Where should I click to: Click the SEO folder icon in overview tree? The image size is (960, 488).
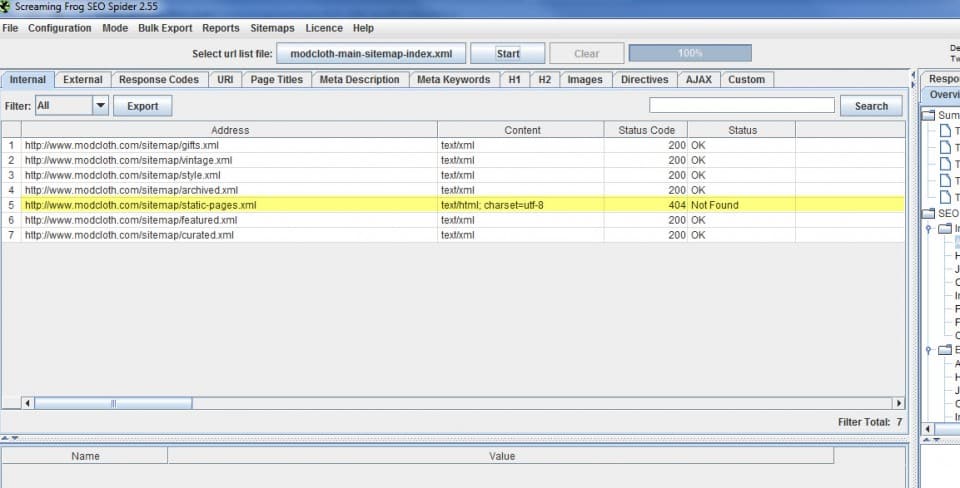pos(929,214)
